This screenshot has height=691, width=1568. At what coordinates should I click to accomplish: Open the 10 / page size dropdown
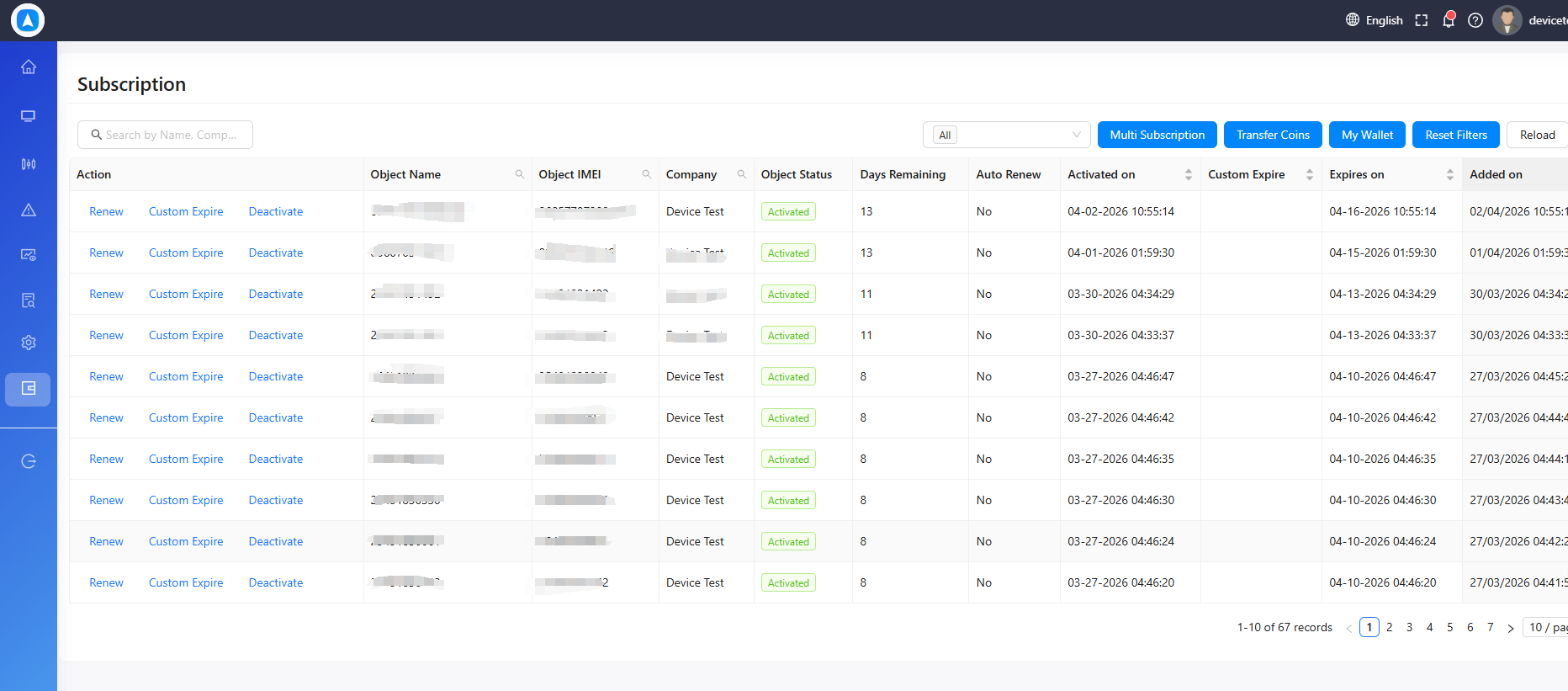1546,627
